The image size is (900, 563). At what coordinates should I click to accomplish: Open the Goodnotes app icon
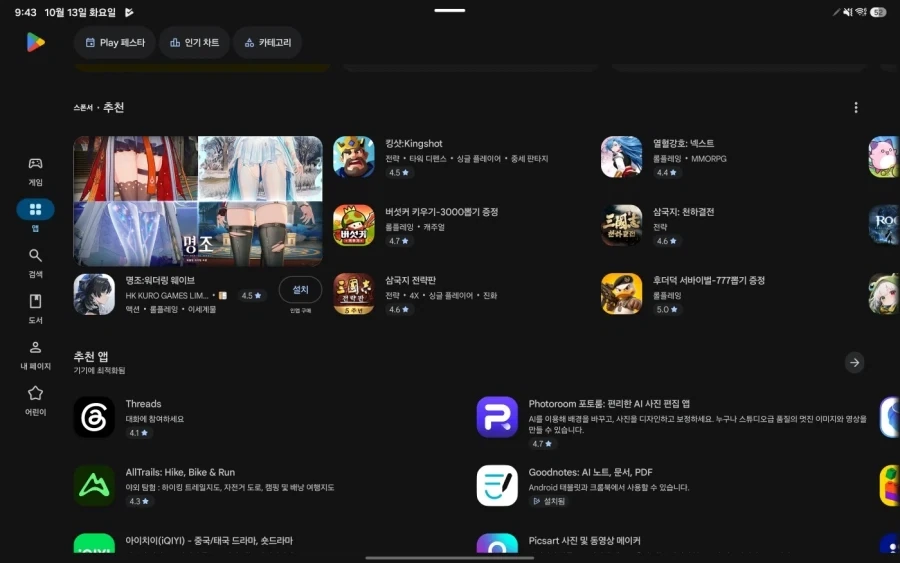click(x=497, y=486)
